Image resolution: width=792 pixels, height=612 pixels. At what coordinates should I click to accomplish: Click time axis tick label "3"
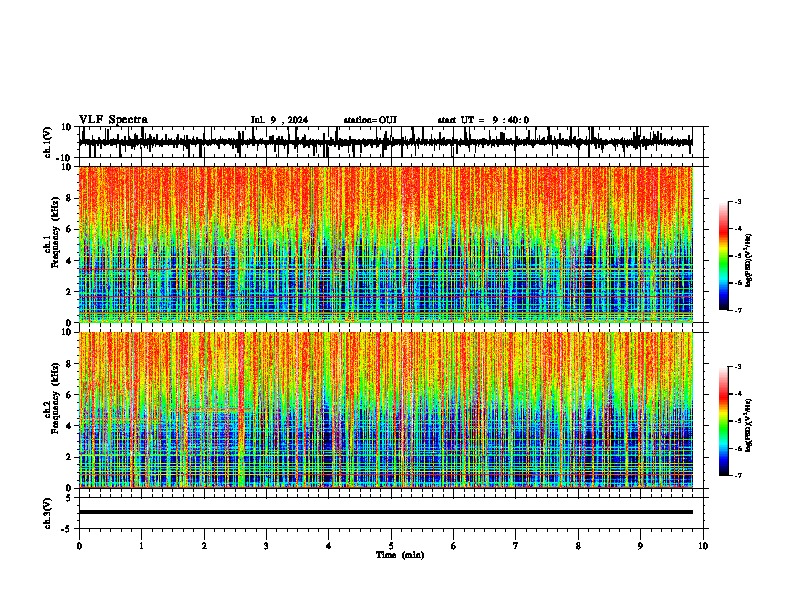(x=266, y=546)
